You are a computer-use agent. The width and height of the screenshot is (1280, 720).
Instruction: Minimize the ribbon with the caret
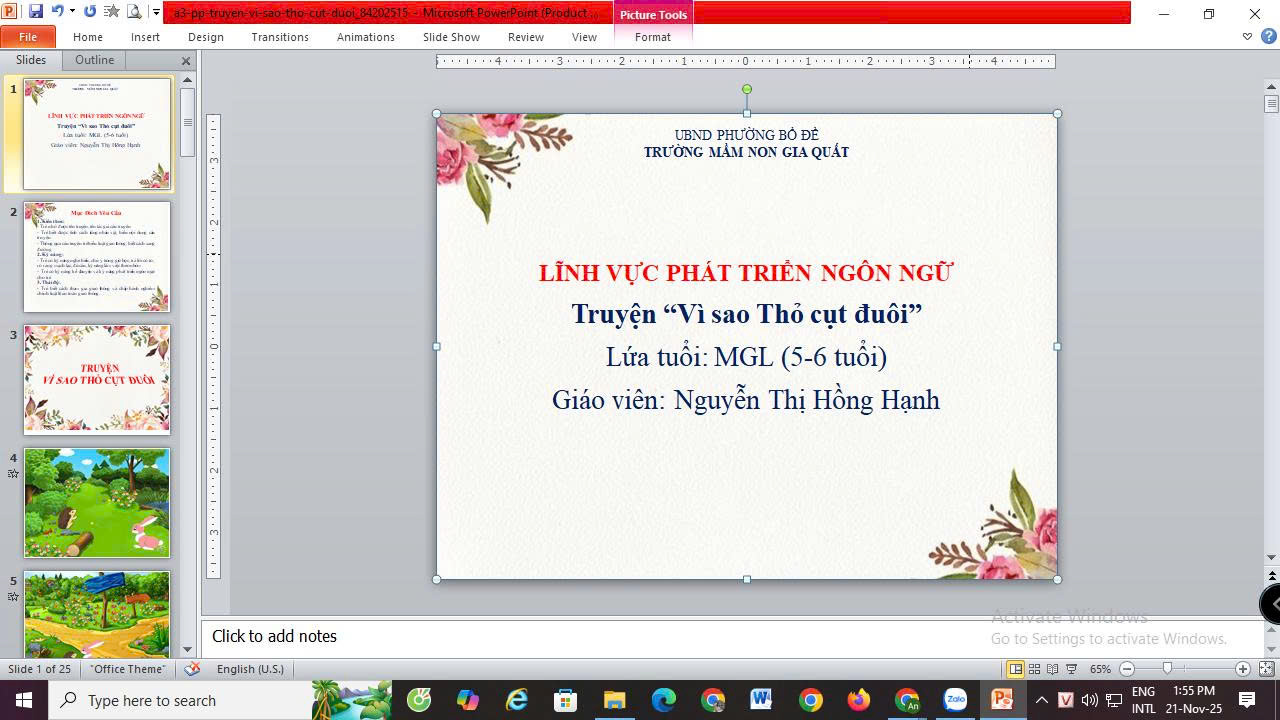(x=1247, y=37)
